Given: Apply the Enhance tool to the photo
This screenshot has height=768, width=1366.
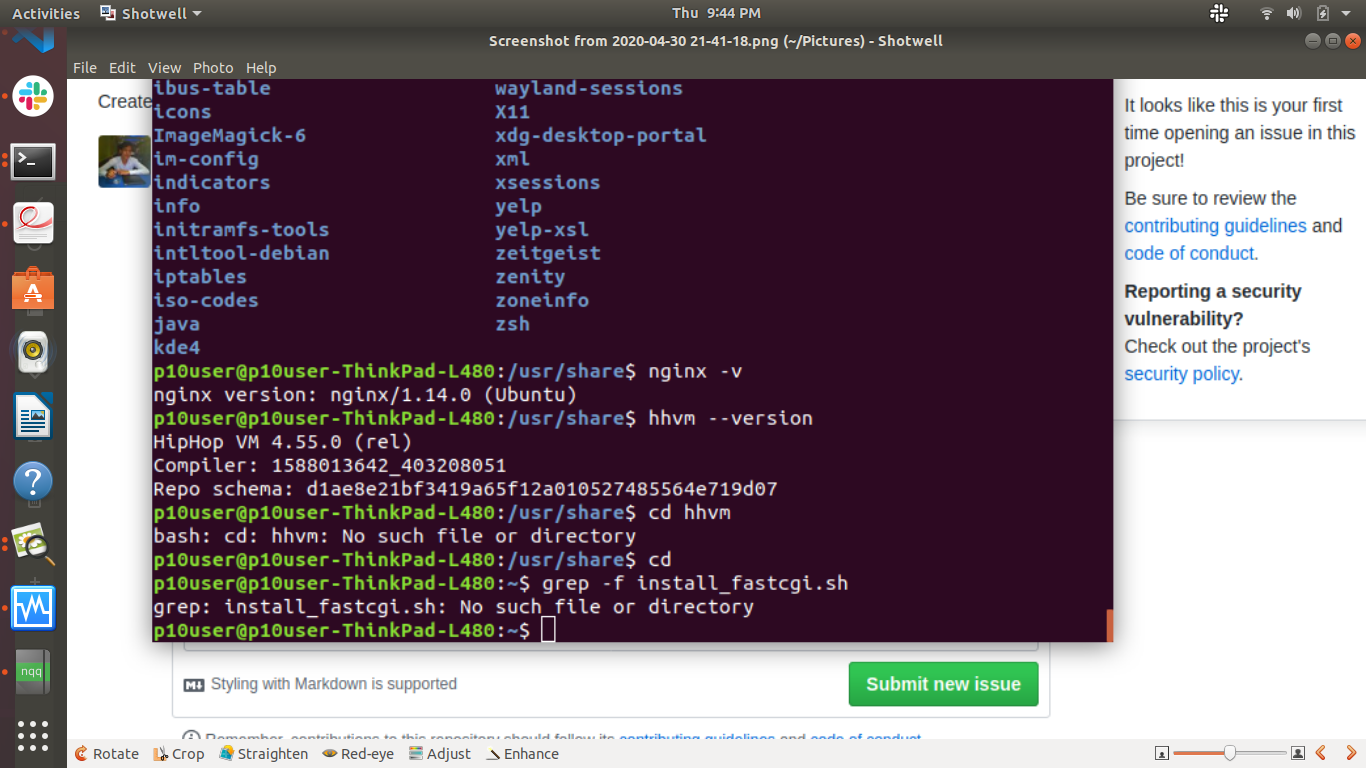Looking at the screenshot, I should point(515,754).
